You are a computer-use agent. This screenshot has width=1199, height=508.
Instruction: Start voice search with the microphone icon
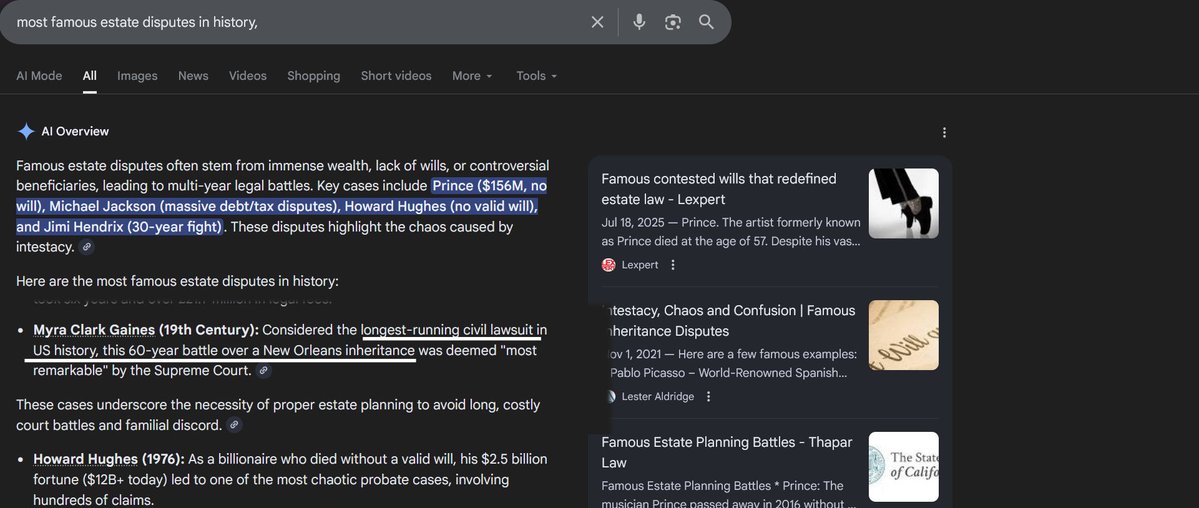click(639, 22)
